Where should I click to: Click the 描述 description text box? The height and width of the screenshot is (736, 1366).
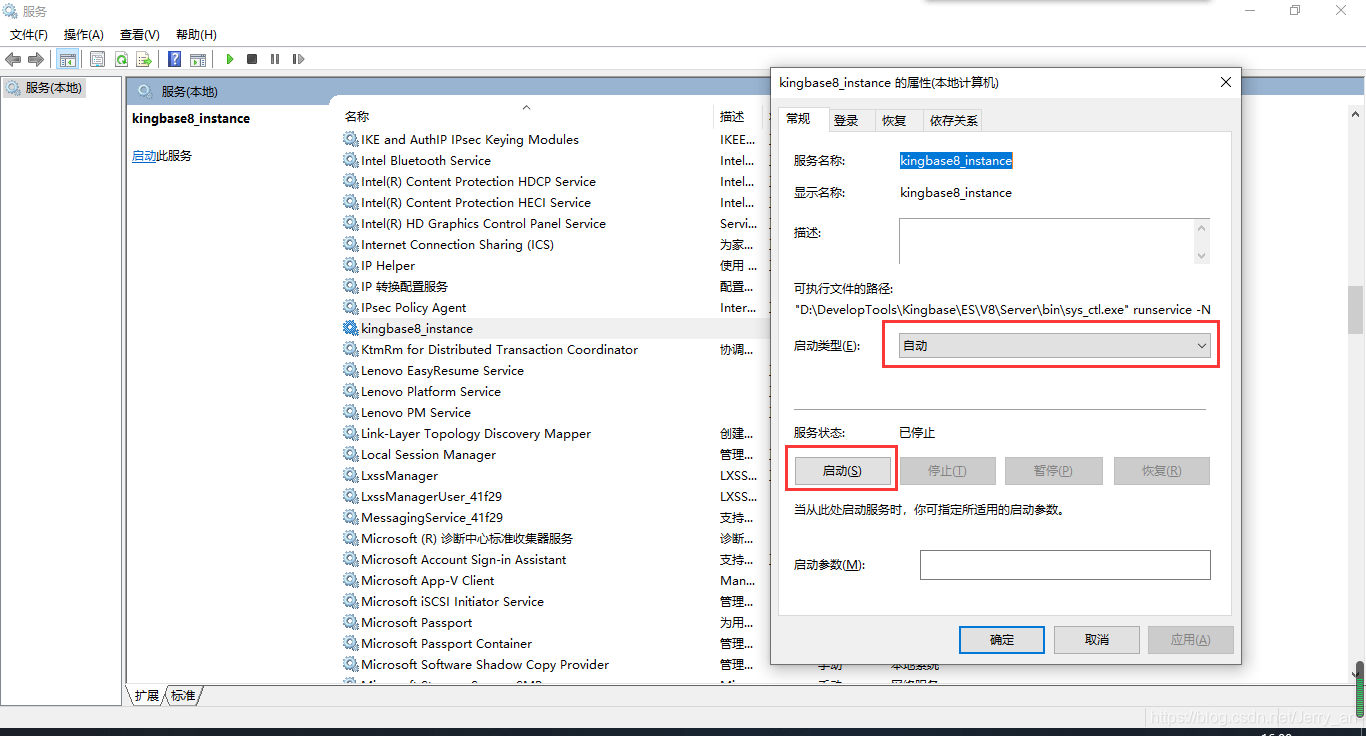tap(1054, 241)
